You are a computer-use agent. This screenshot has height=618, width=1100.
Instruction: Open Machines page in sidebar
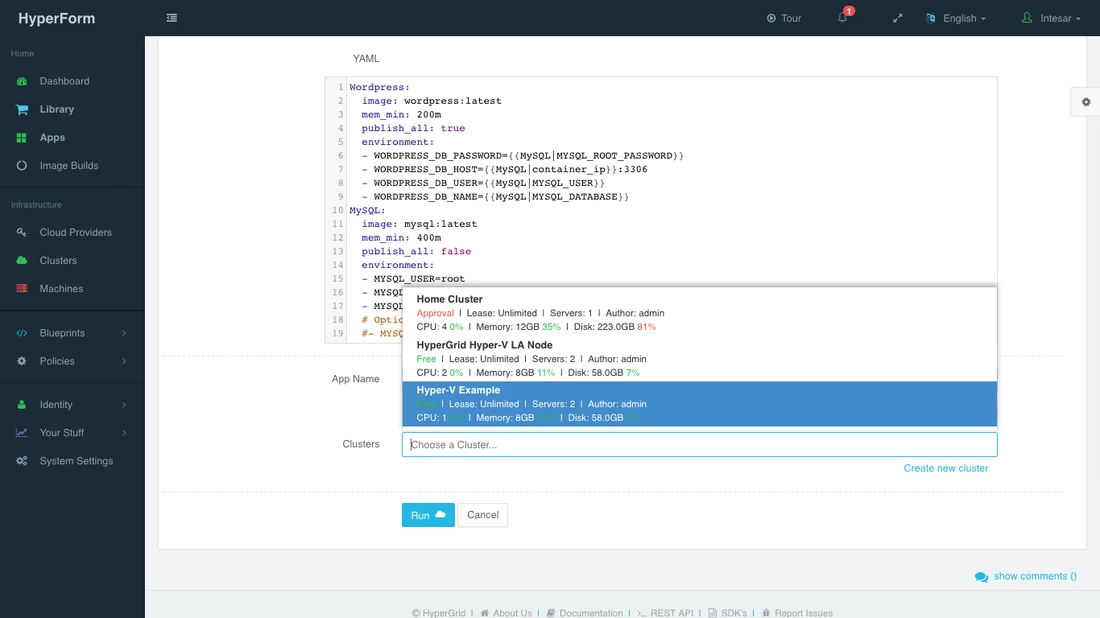[61, 288]
